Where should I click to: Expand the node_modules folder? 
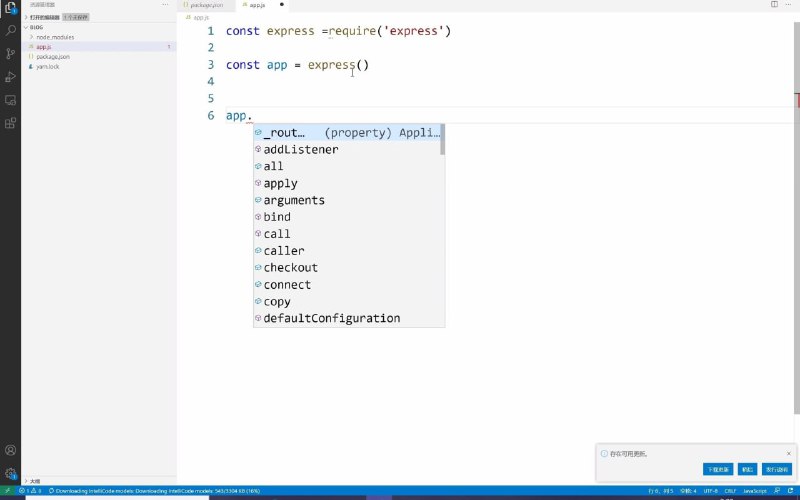point(55,37)
